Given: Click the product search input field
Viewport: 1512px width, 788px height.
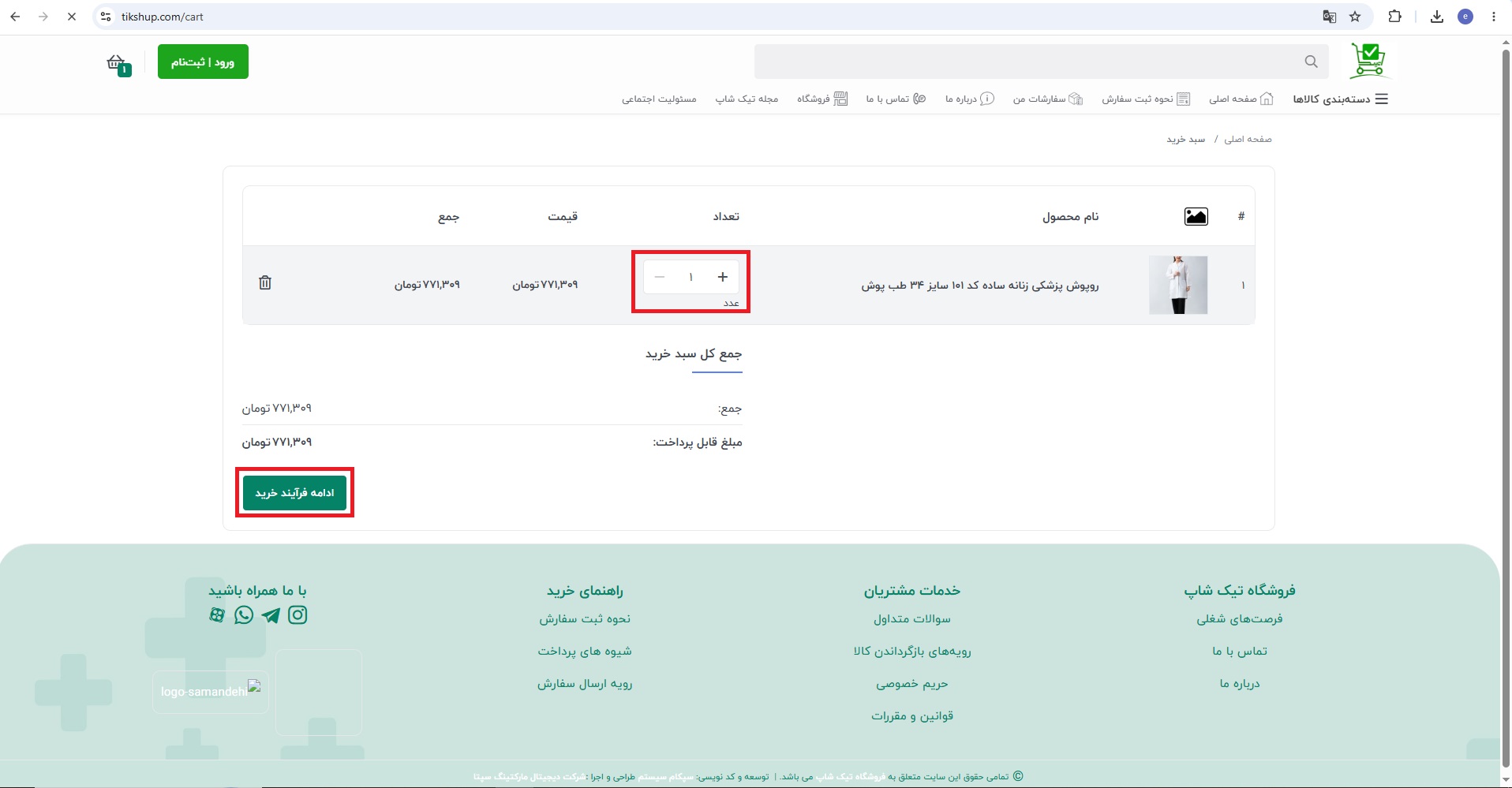Looking at the screenshot, I should point(1041,62).
